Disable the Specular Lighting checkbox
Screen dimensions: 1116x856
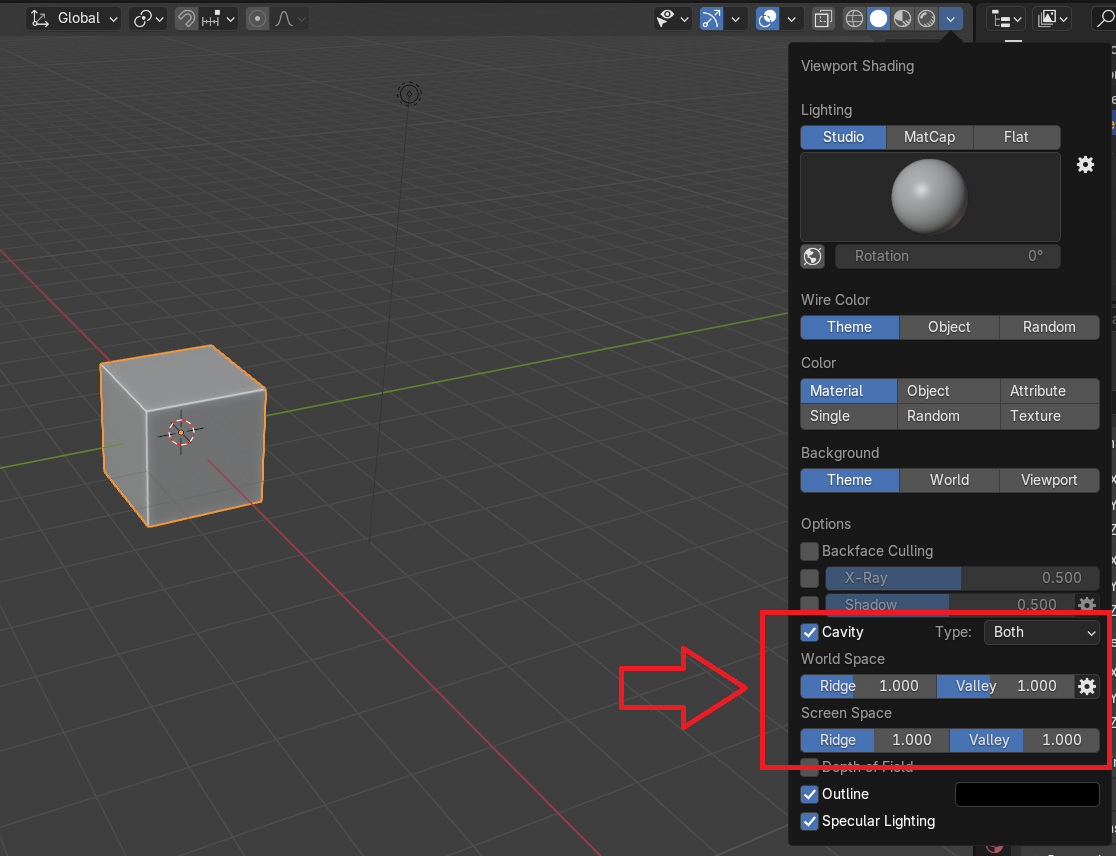pyautogui.click(x=809, y=821)
